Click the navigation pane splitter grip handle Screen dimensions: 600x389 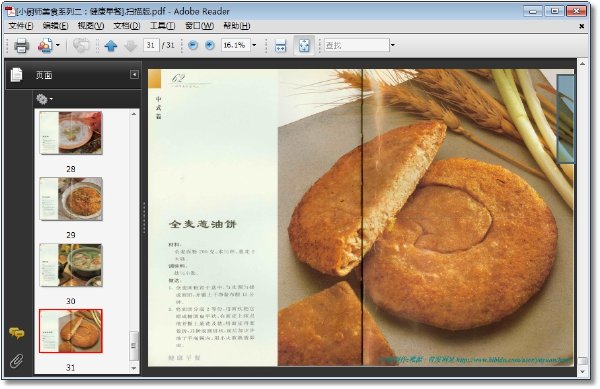coord(144,218)
